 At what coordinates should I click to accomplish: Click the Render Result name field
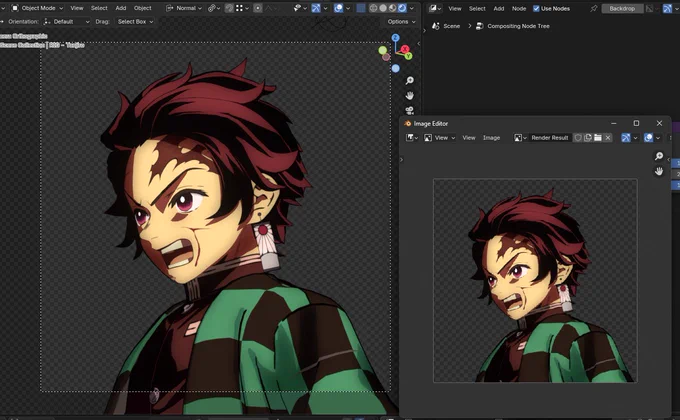click(550, 138)
